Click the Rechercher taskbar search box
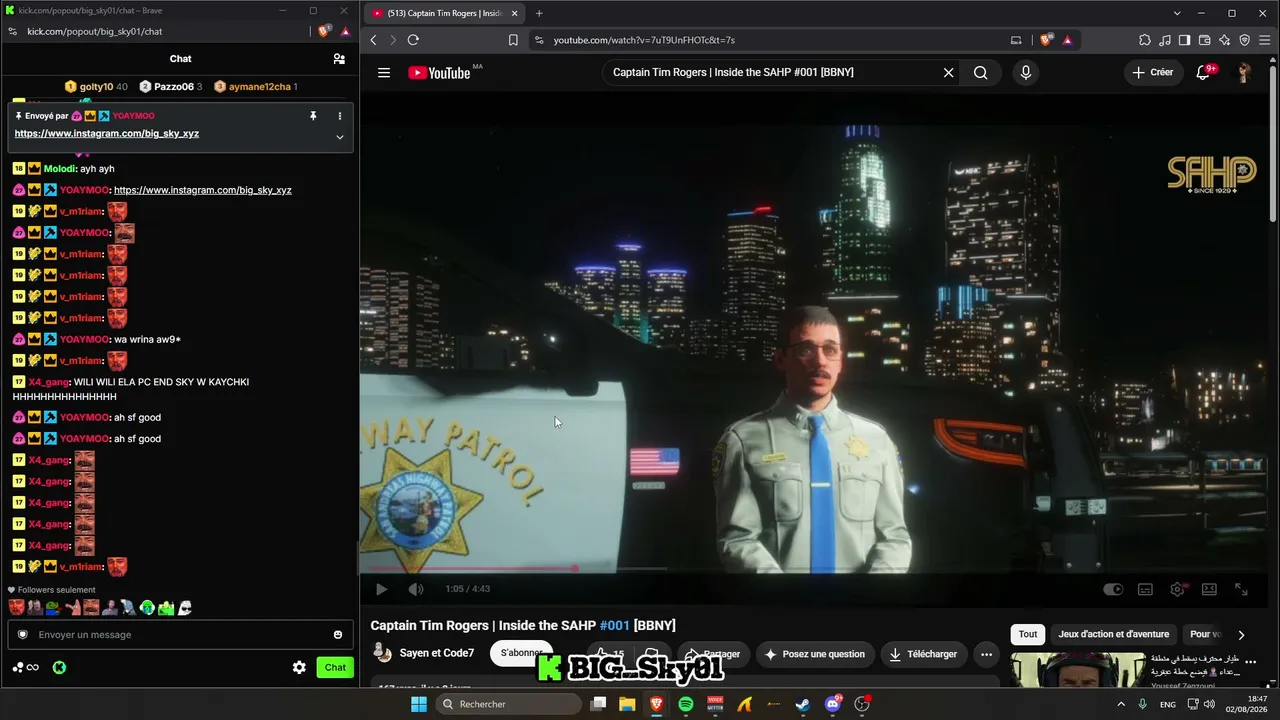The height and width of the screenshot is (720, 1280). pos(507,704)
